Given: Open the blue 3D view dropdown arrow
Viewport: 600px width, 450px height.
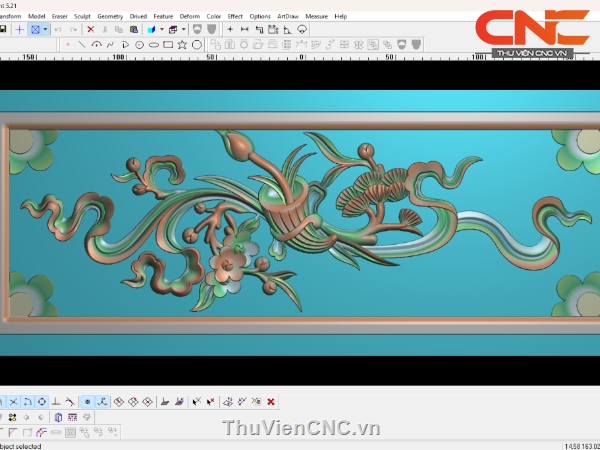Looking at the screenshot, I should pos(162,30).
